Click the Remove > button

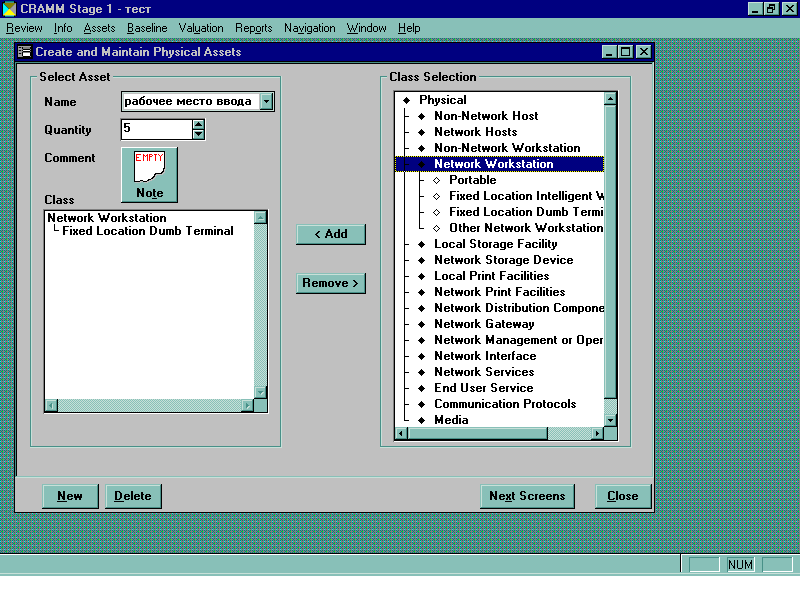331,283
